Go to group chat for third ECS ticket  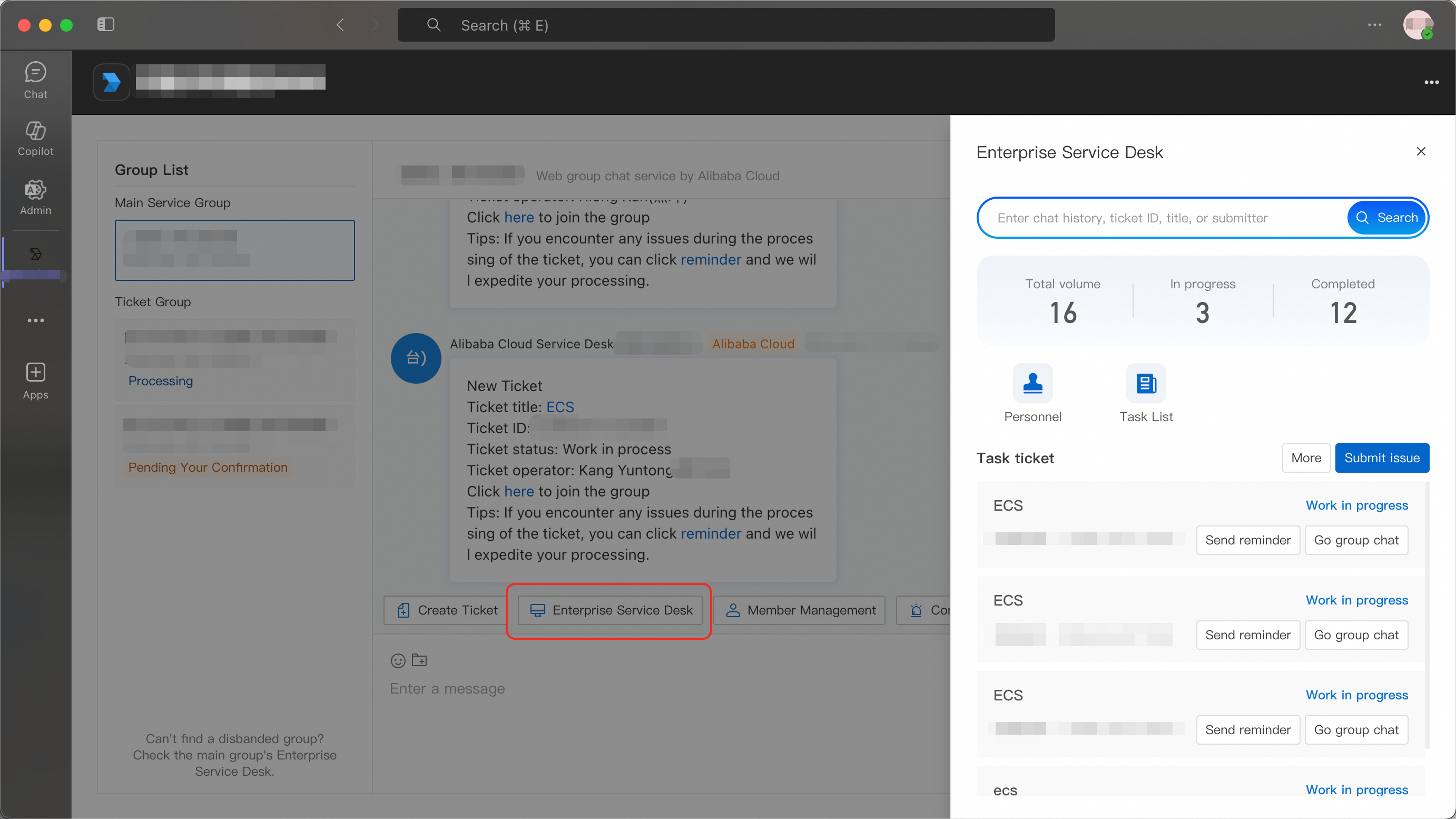(x=1356, y=729)
